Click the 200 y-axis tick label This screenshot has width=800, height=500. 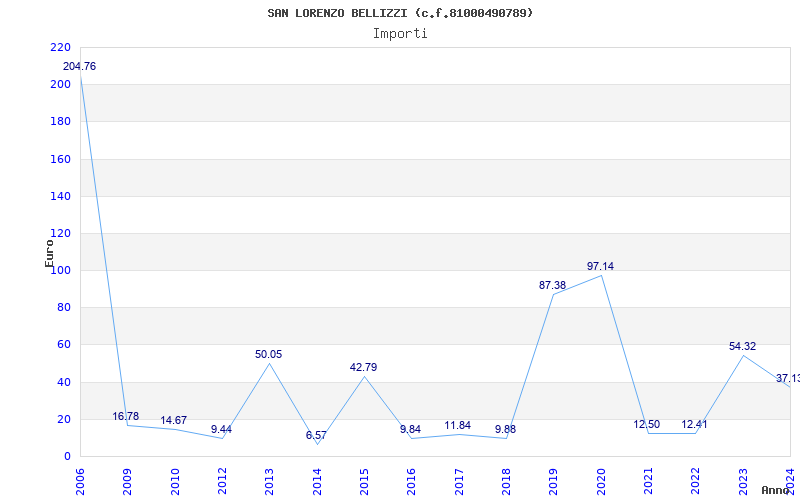point(60,85)
